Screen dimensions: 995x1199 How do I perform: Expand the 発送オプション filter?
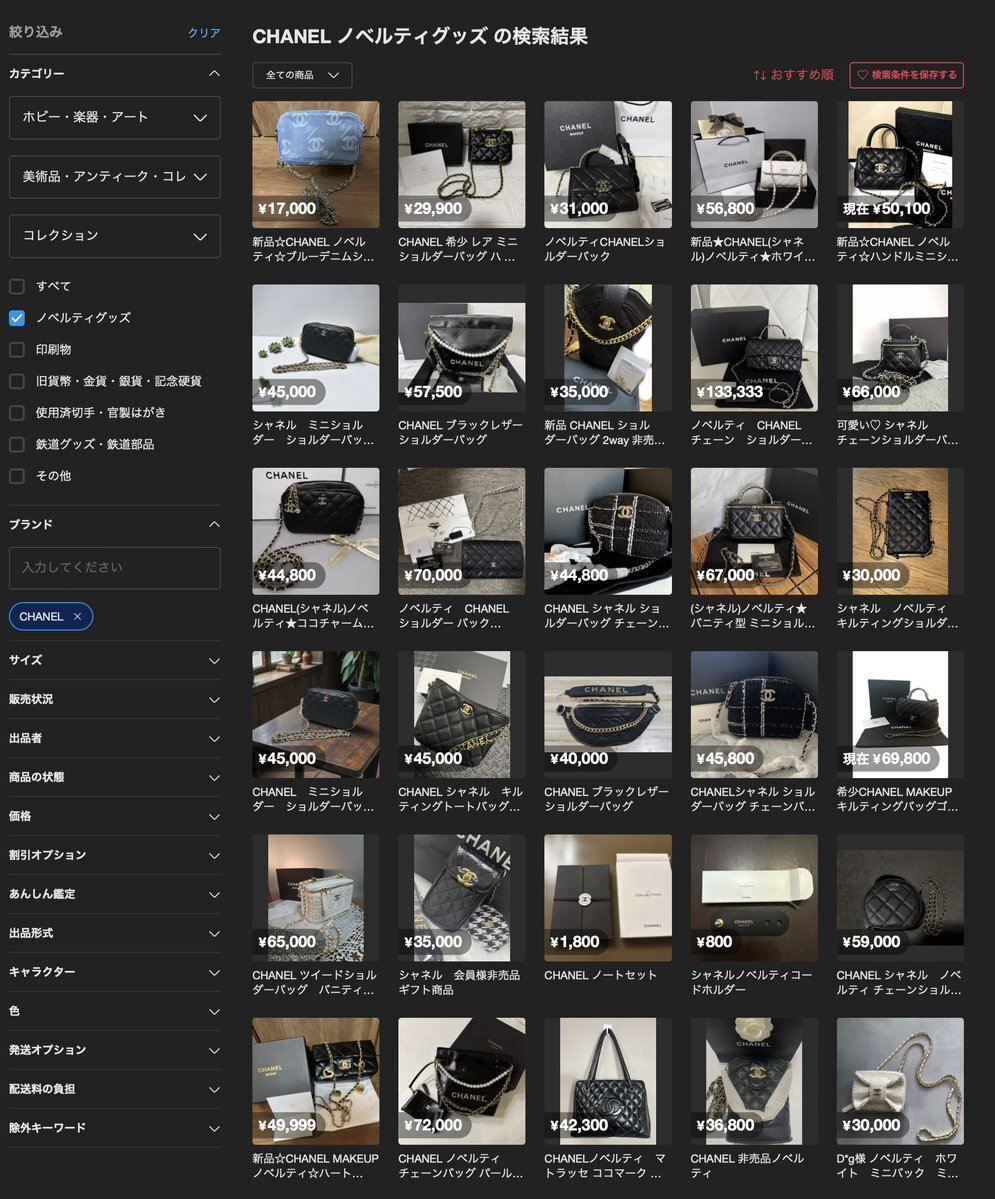[x=115, y=1050]
